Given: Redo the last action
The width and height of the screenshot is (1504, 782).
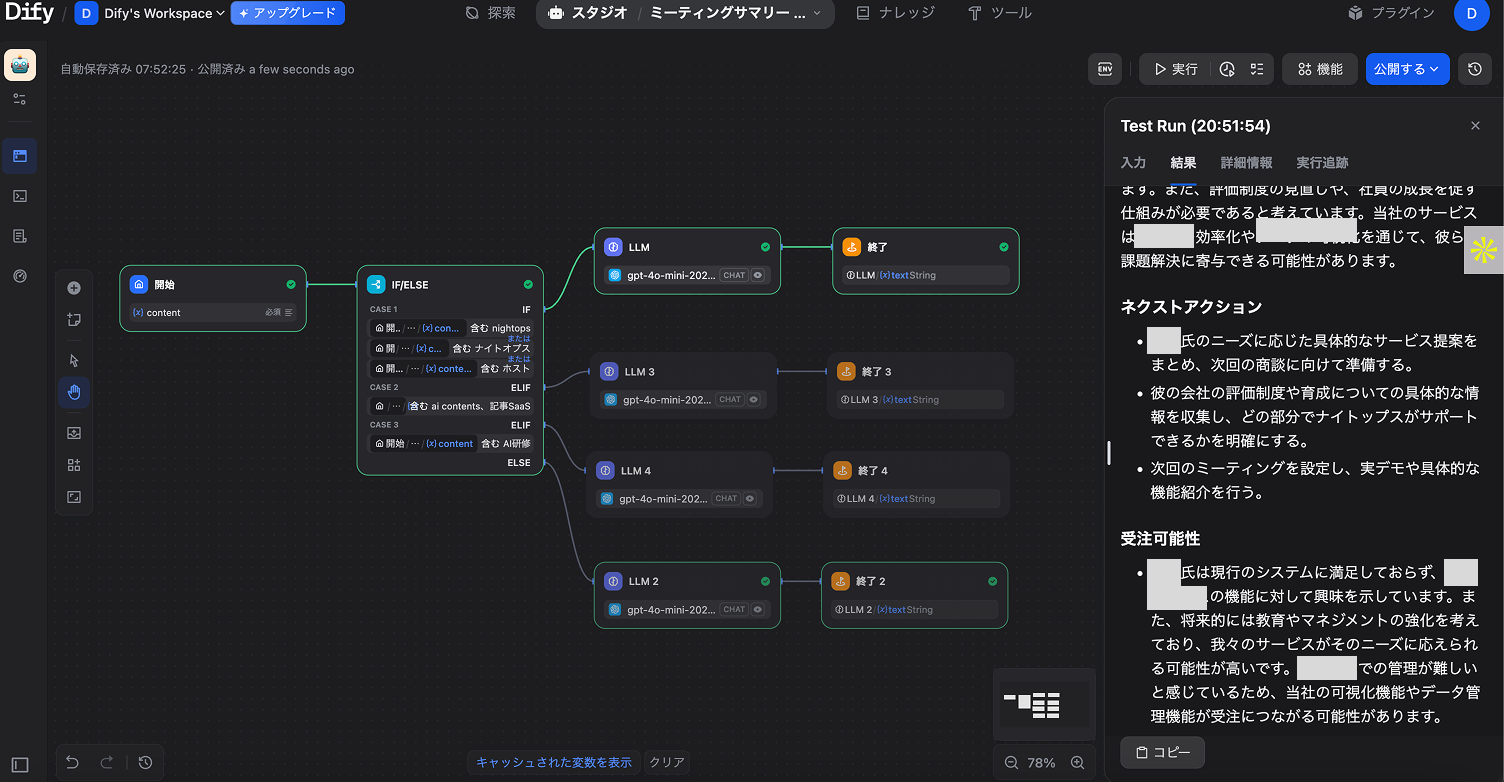Looking at the screenshot, I should pyautogui.click(x=107, y=762).
